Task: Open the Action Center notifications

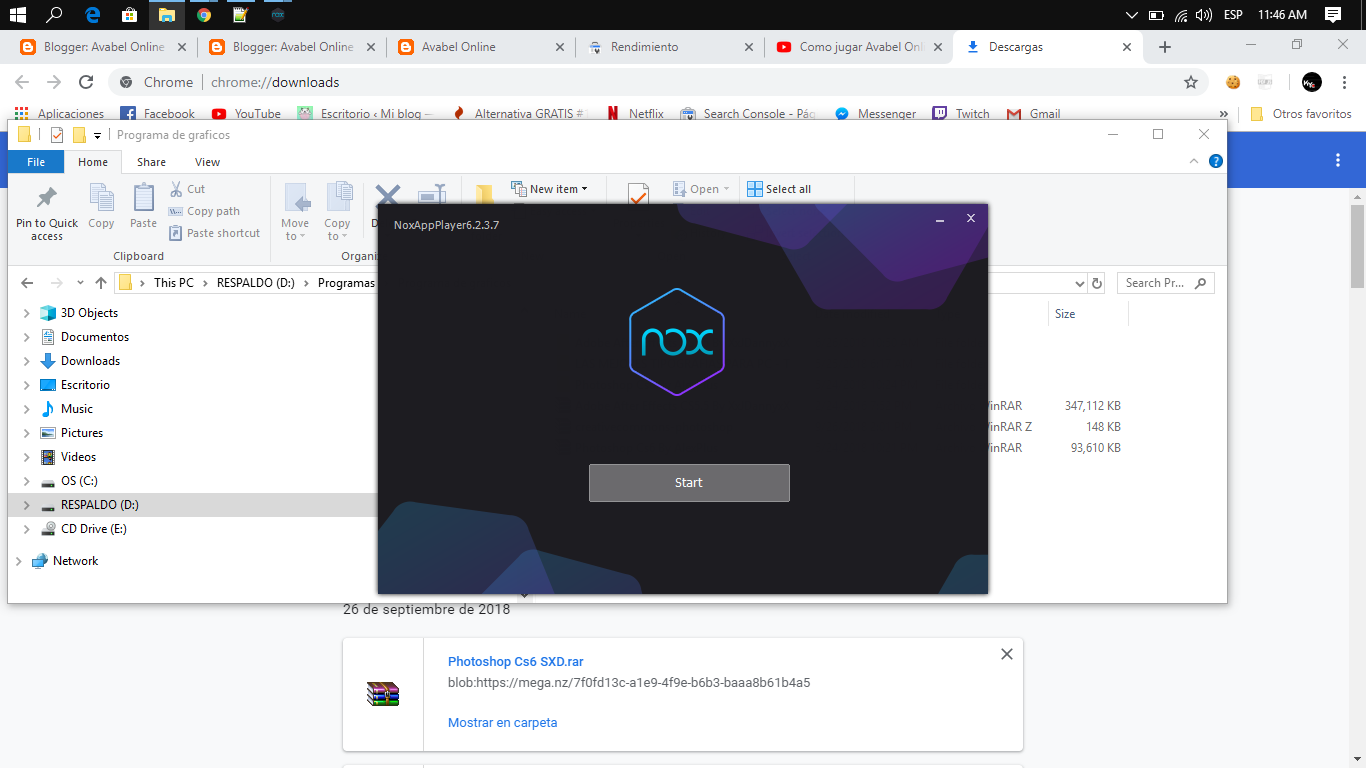Action: (1332, 15)
